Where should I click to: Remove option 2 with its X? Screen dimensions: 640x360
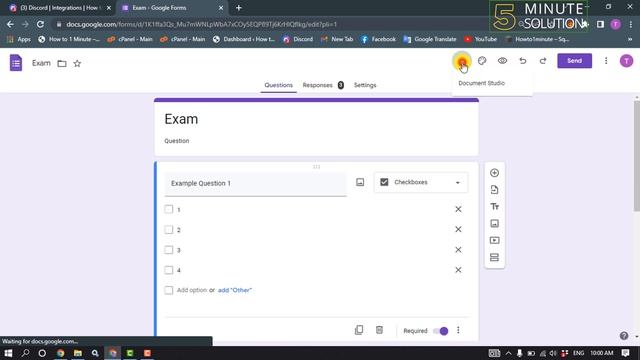458,229
